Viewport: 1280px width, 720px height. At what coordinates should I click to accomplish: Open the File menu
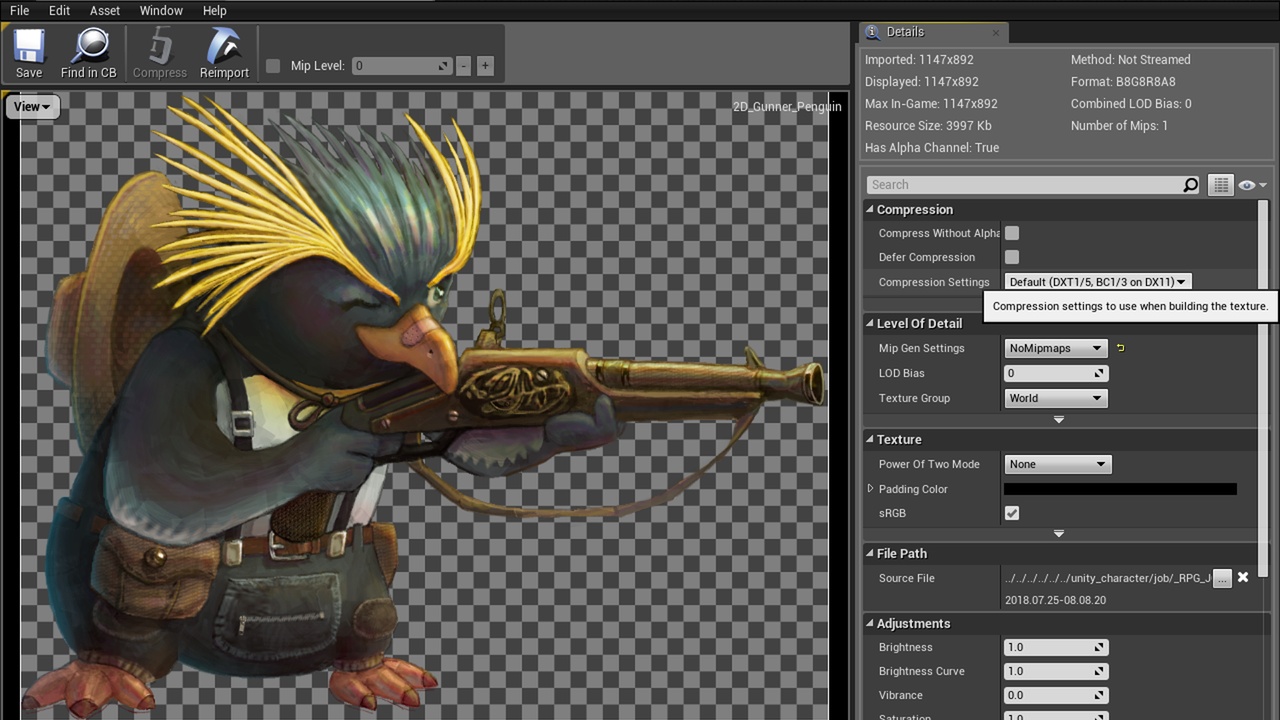tap(19, 10)
